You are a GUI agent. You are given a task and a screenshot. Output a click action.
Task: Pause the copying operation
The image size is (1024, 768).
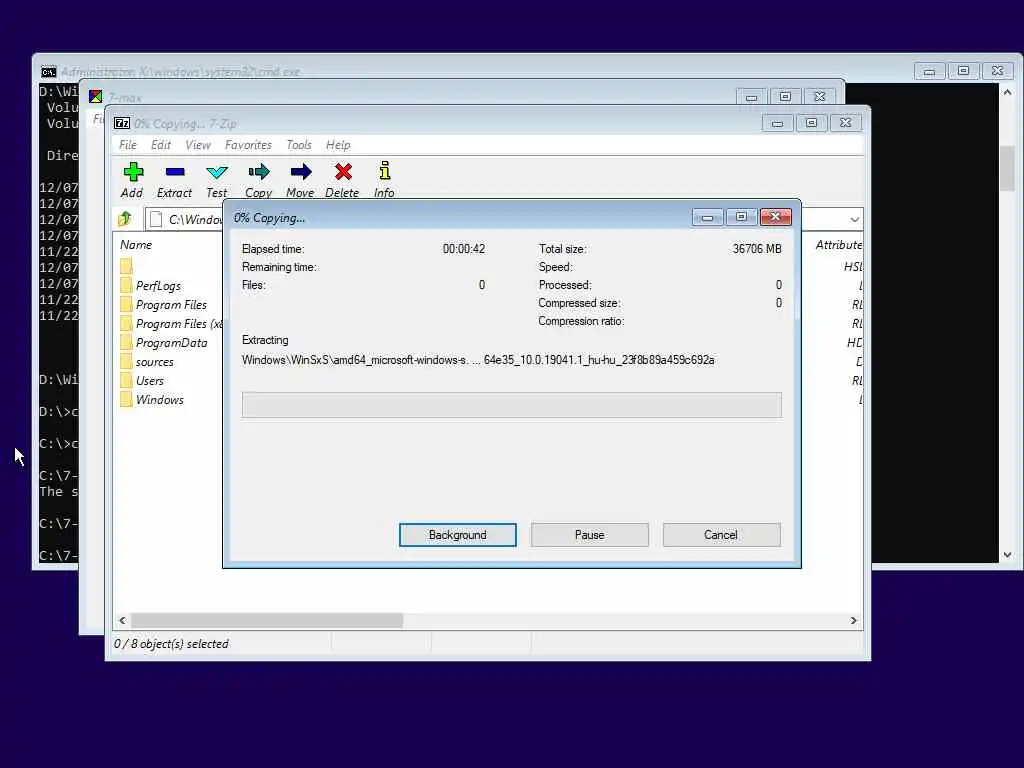click(590, 535)
